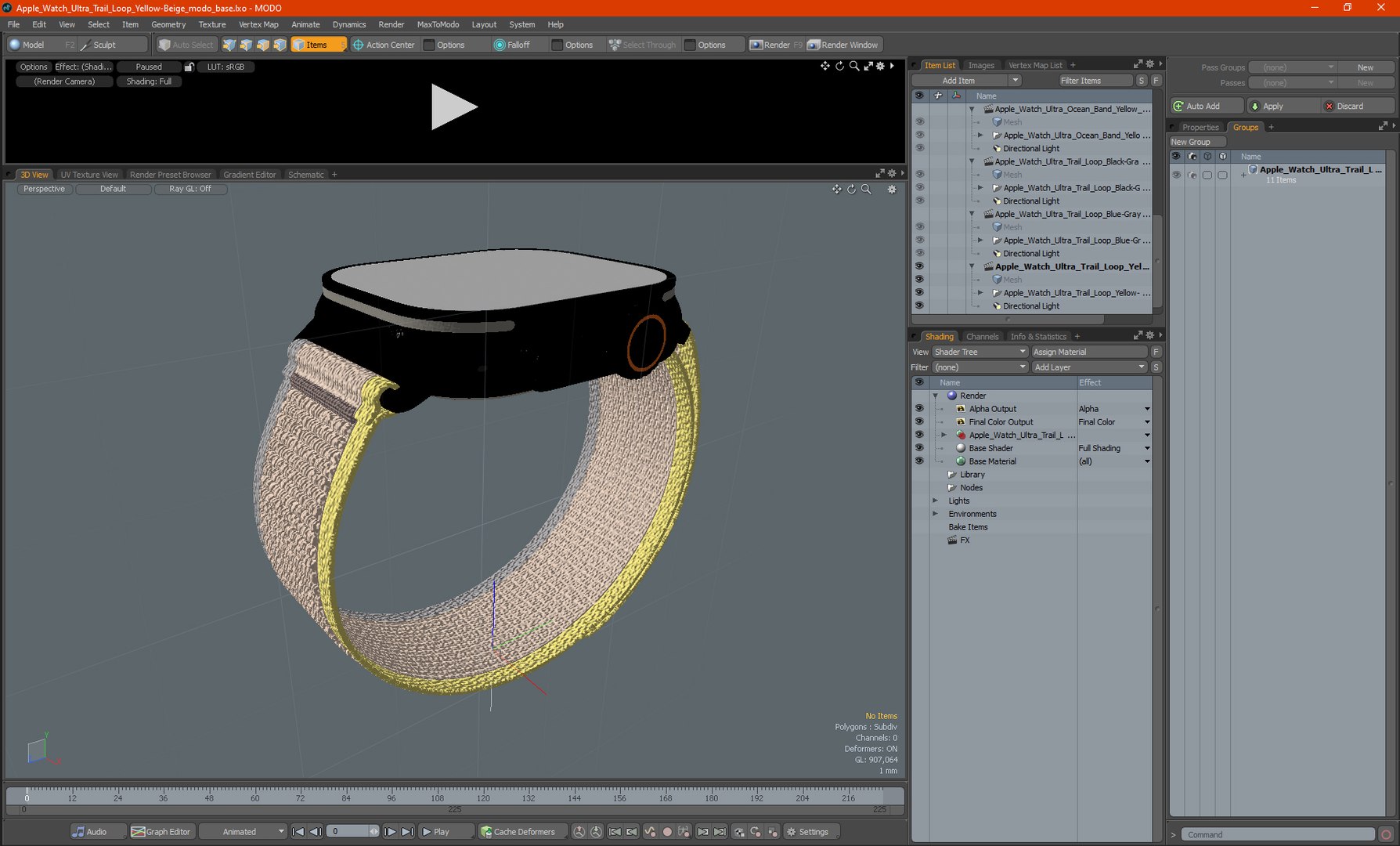Click the Audio icon in timeline bar

[x=79, y=832]
